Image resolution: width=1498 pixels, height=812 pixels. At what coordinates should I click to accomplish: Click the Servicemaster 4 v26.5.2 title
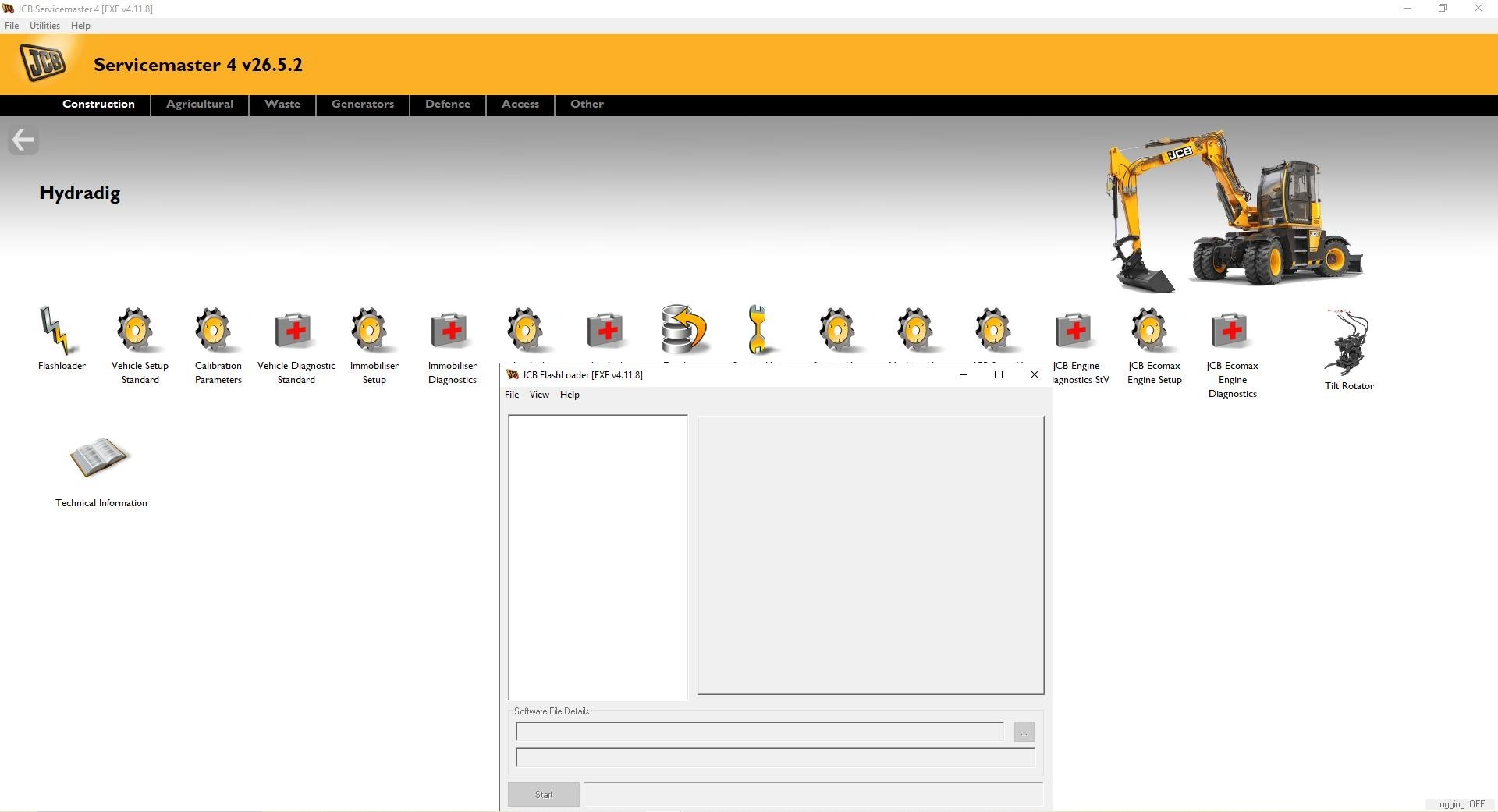[198, 65]
